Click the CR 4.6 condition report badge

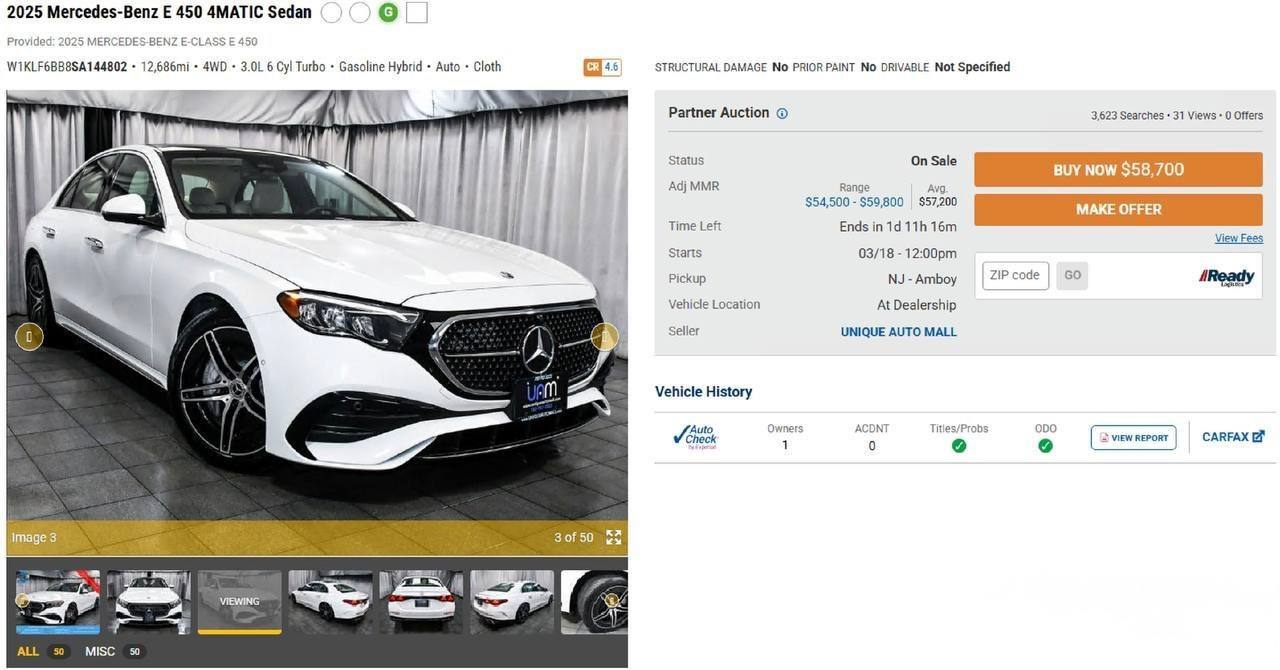[602, 67]
